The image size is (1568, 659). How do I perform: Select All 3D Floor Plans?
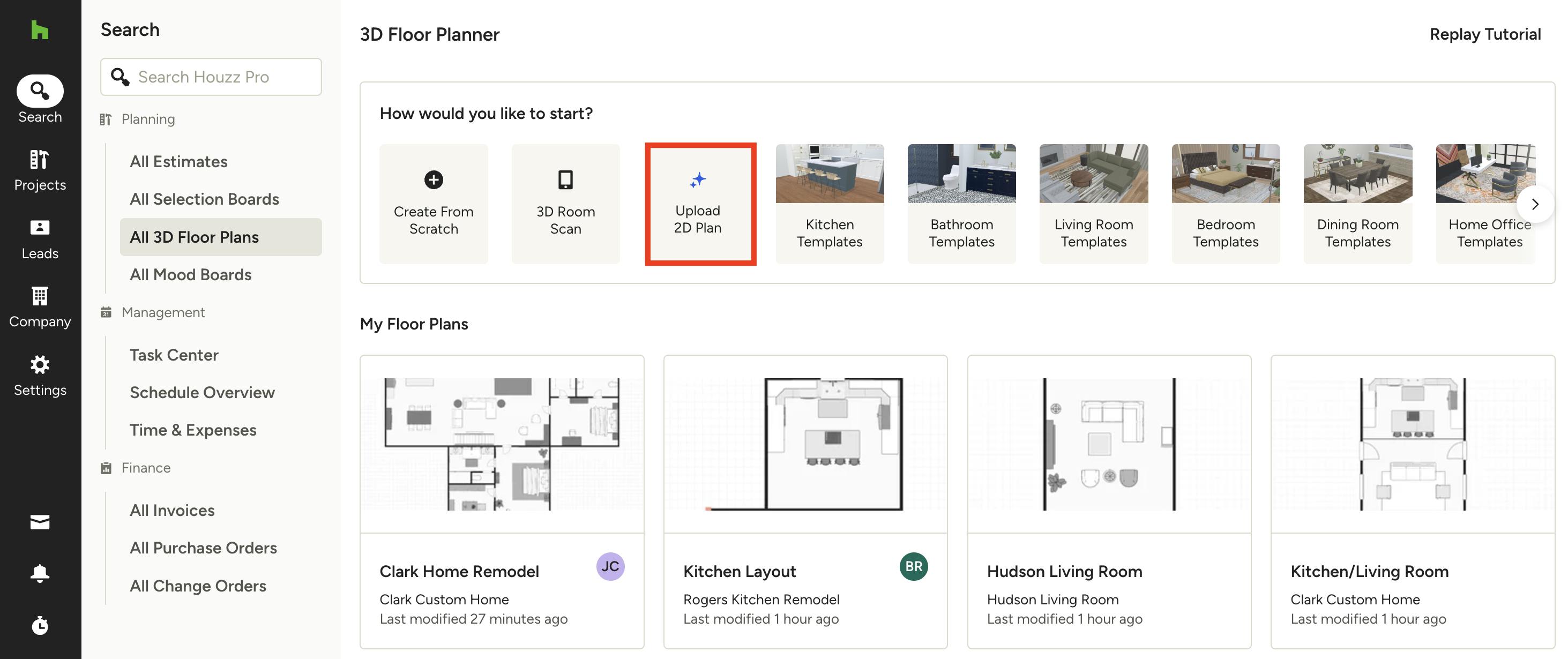point(220,237)
